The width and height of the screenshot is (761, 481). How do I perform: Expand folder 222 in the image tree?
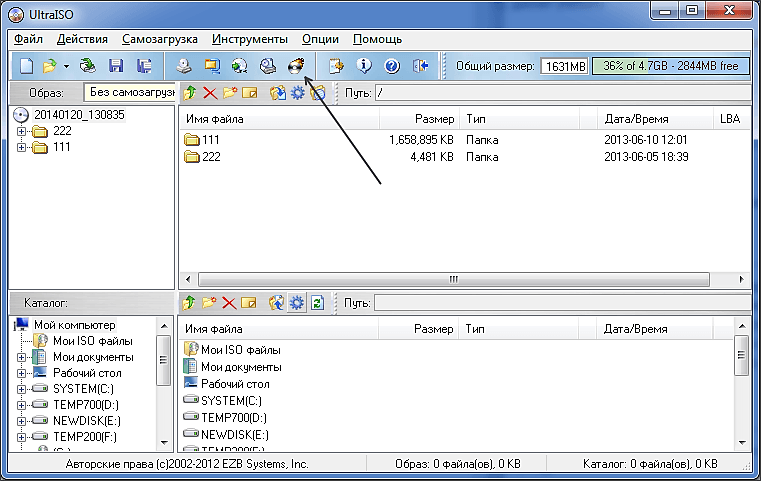pyautogui.click(x=21, y=131)
